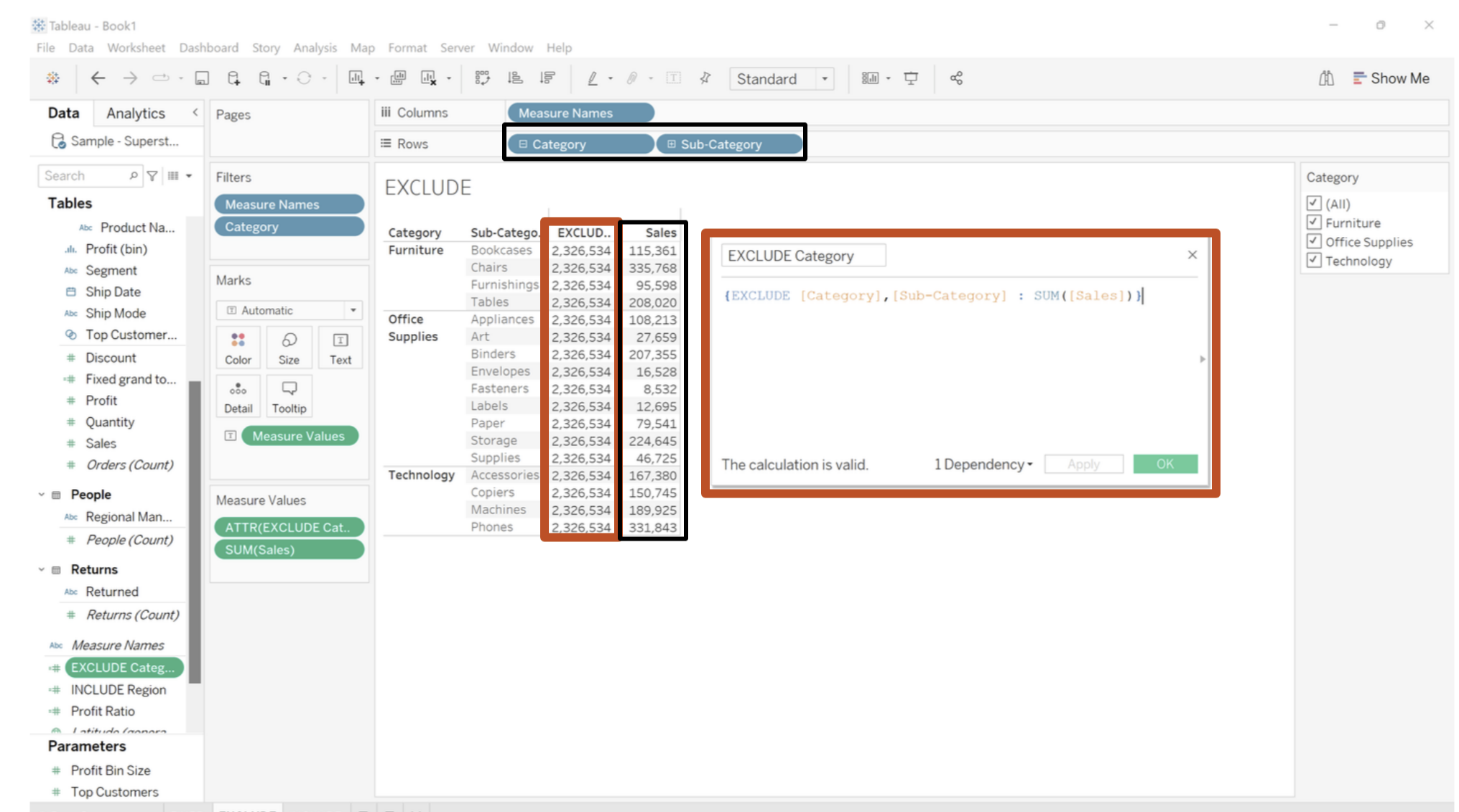Click the Share workbook icon
Image resolution: width=1459 pixels, height=812 pixels.
pos(956,78)
